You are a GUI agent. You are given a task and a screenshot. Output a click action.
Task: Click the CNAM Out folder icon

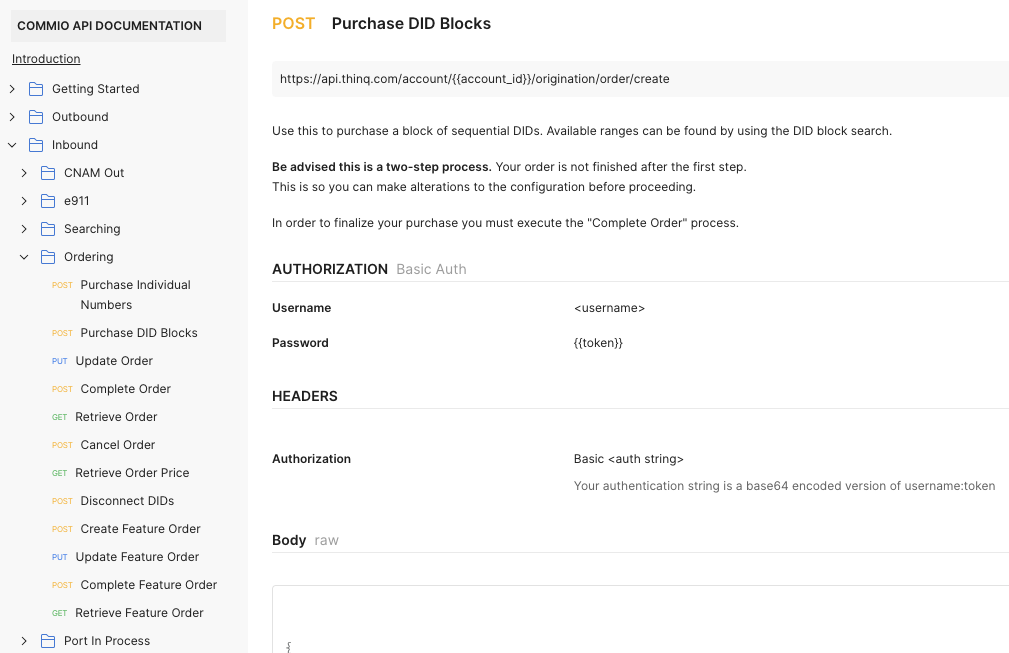48,172
